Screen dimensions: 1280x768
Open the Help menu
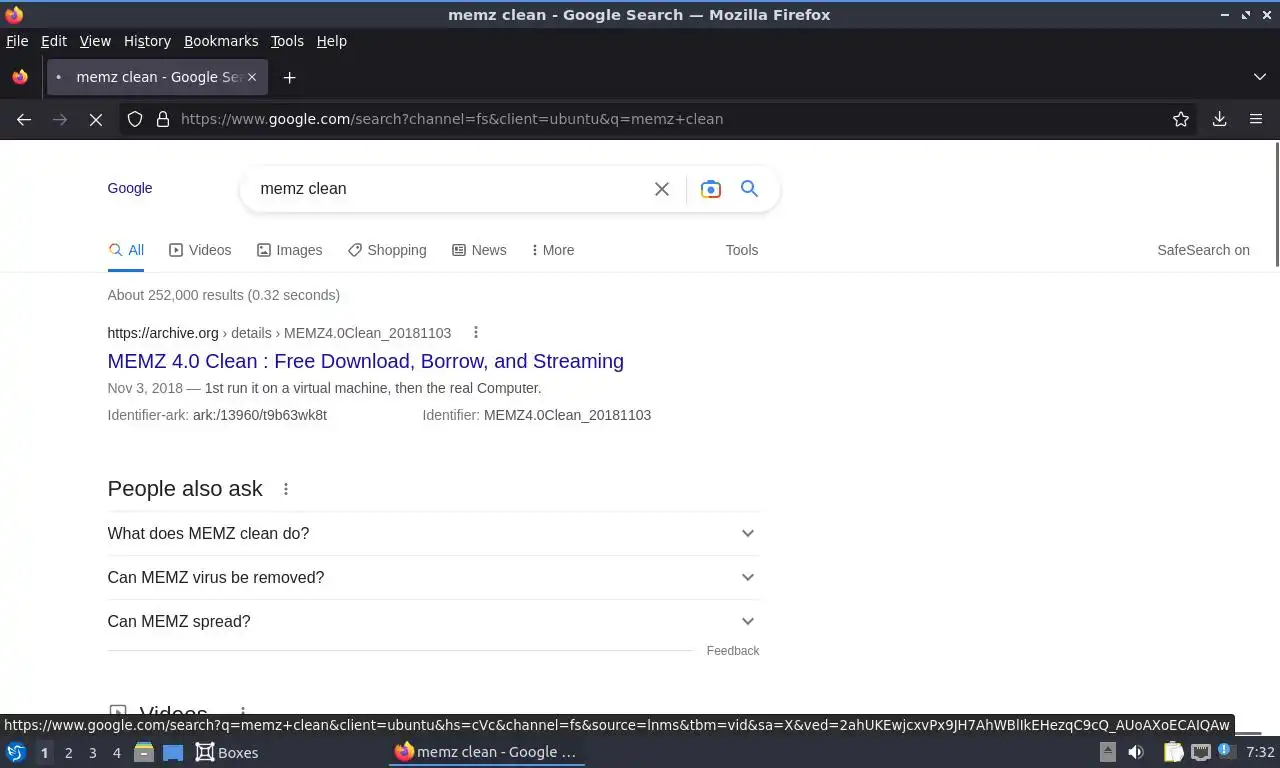coord(332,41)
